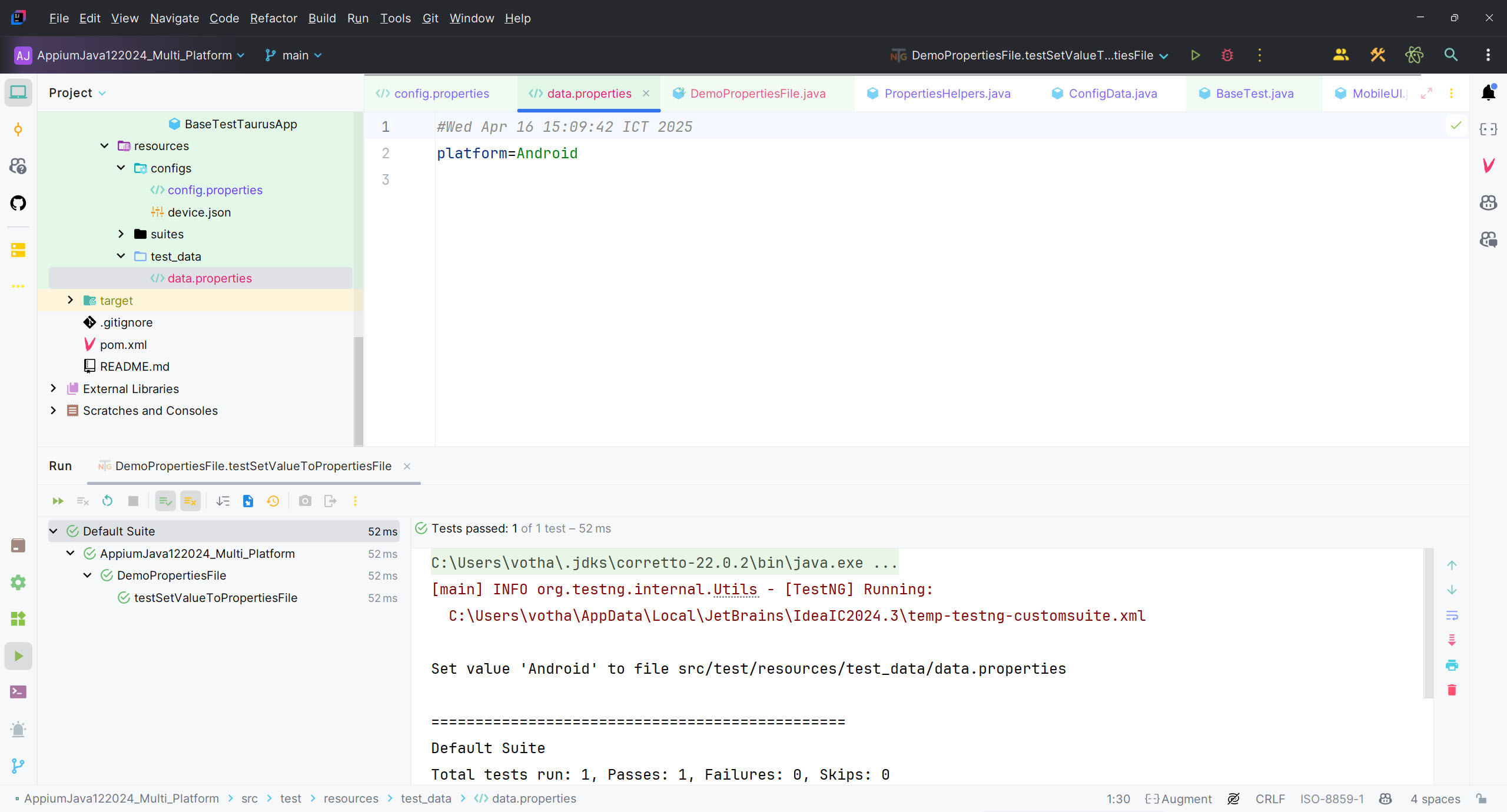Screen dimensions: 1507x812
Task: Open the Services gear sidebar icon
Action: pos(18,583)
